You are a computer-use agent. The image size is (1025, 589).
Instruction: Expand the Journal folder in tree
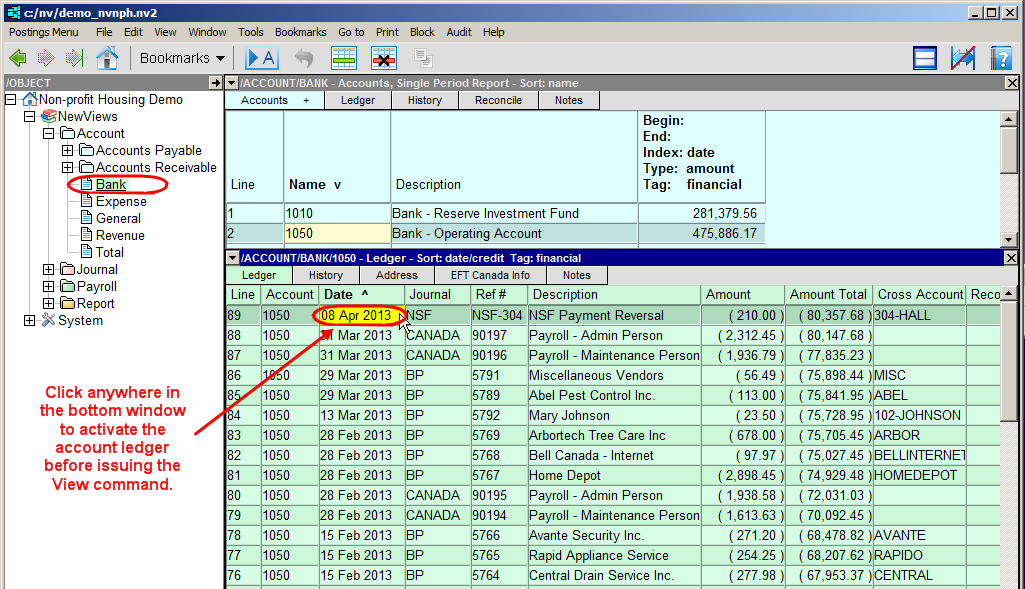[x=49, y=269]
